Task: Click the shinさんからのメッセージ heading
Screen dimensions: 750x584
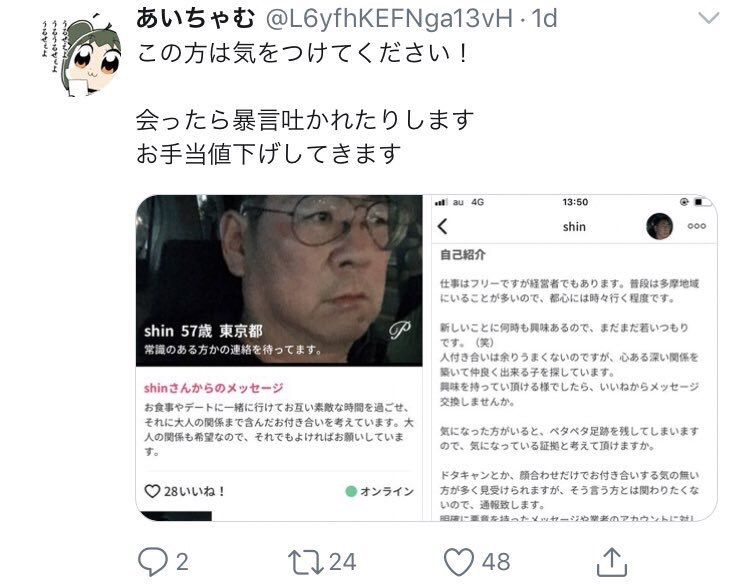Action: (214, 388)
